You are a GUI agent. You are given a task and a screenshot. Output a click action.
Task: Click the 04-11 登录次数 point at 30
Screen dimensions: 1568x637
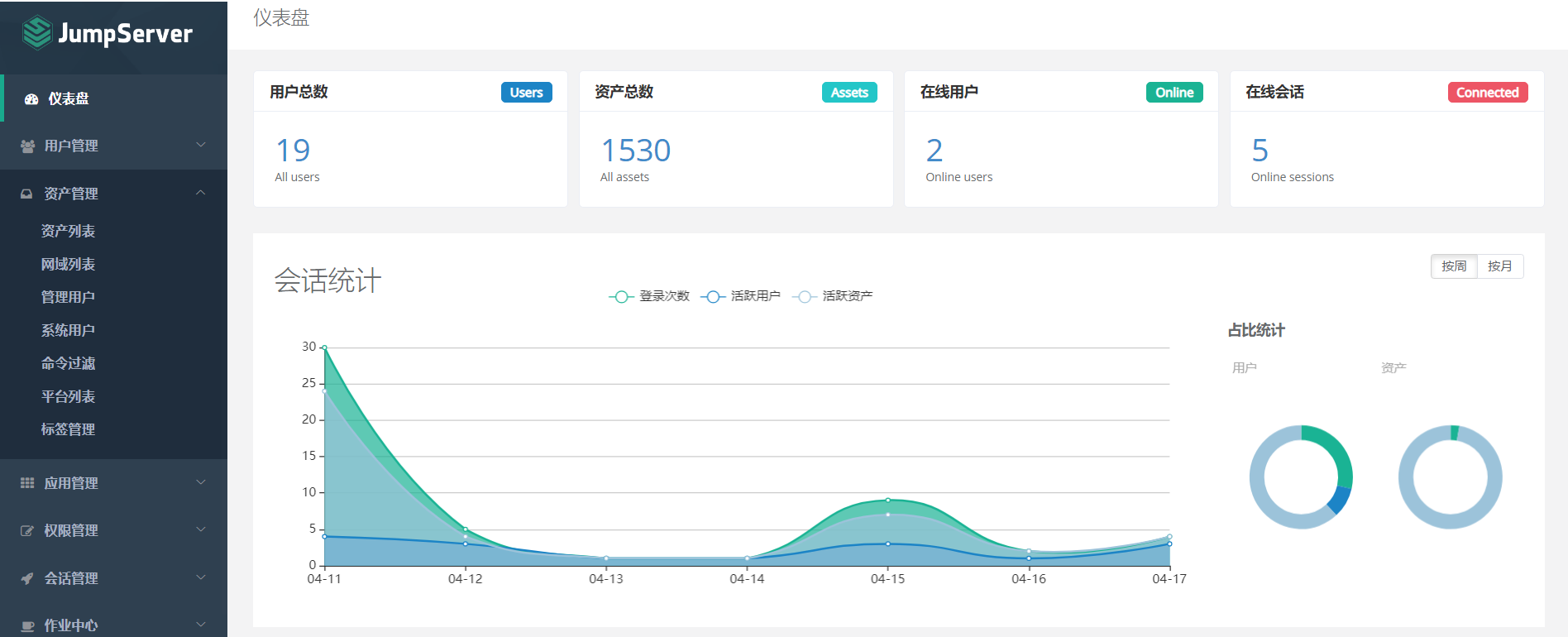pyautogui.click(x=324, y=347)
